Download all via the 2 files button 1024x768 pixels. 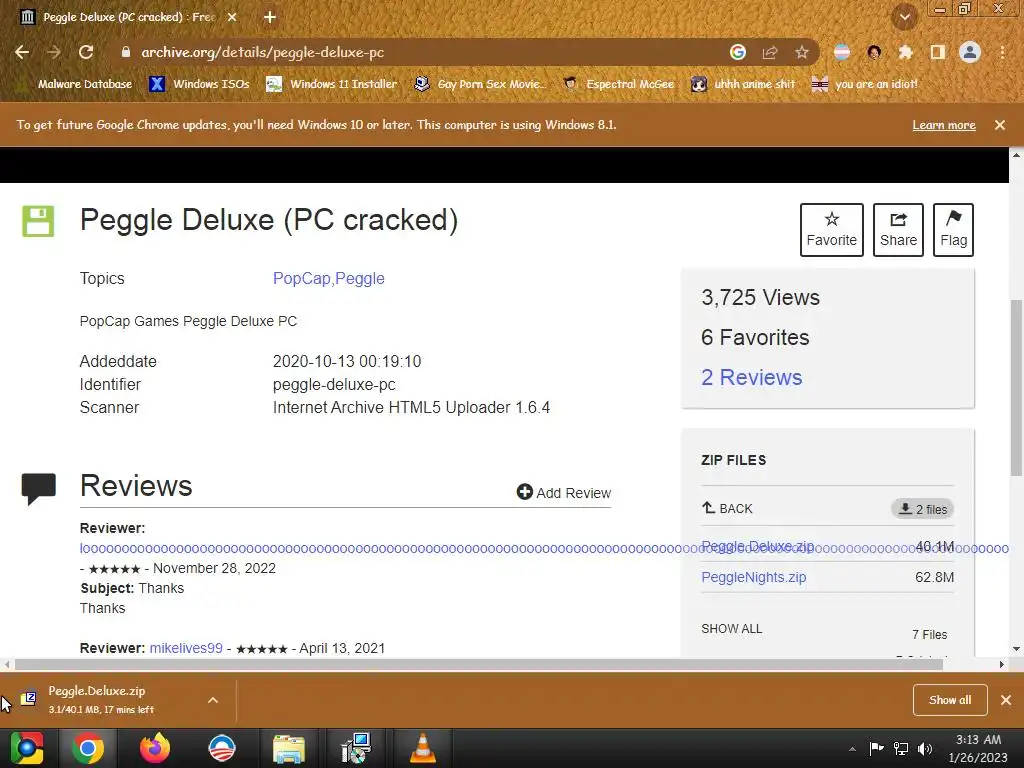coord(923,509)
